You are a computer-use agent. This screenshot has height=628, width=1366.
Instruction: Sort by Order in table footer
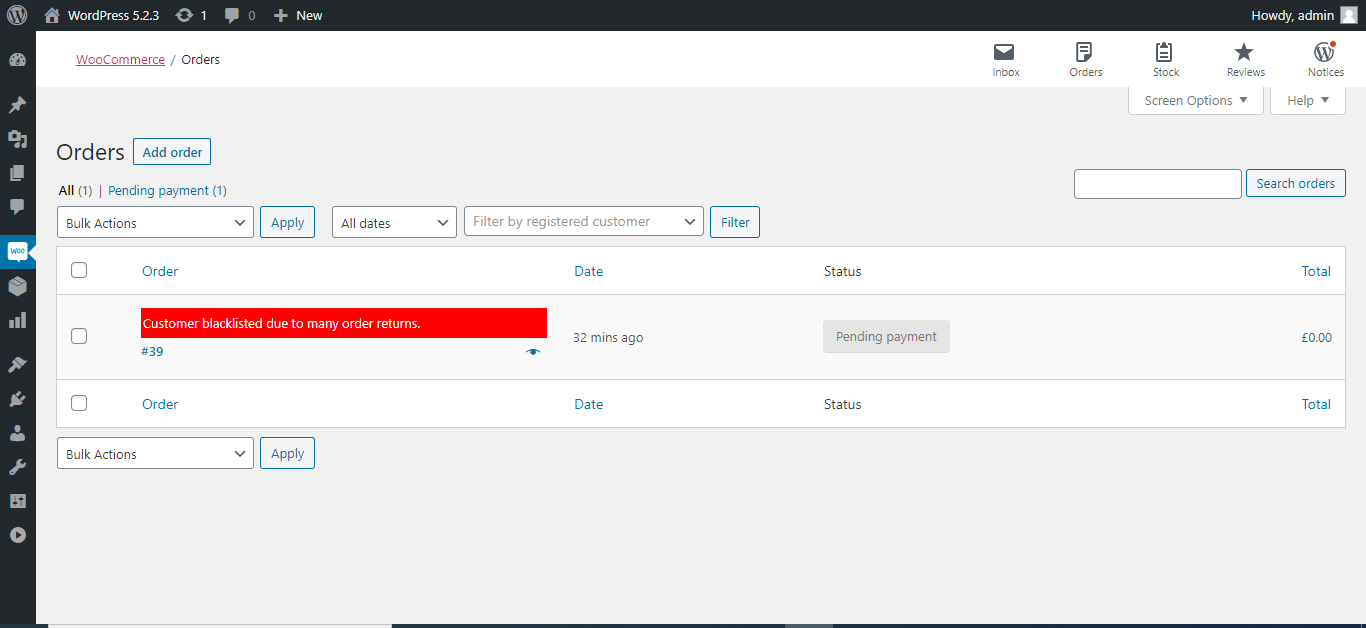(x=160, y=404)
